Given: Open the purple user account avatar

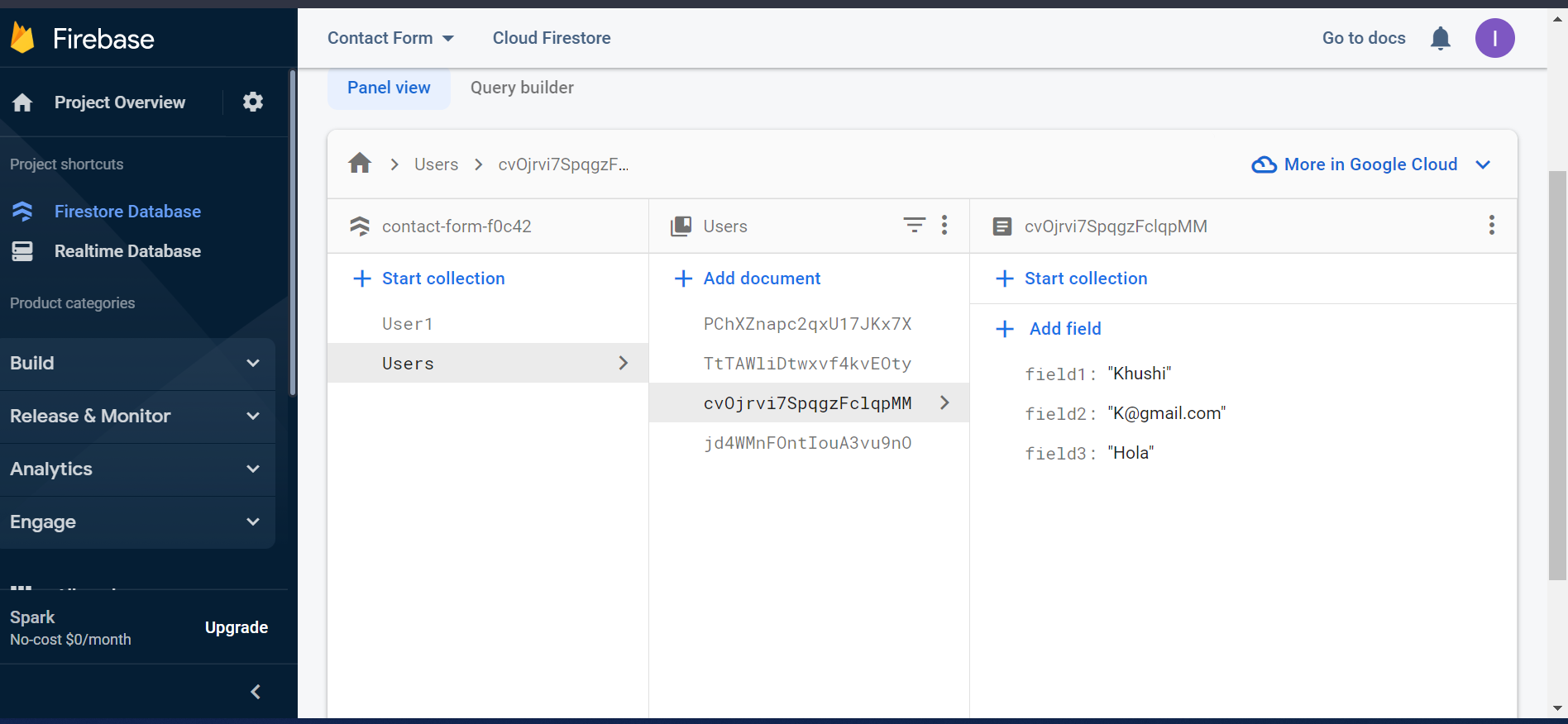Looking at the screenshot, I should click(x=1495, y=38).
